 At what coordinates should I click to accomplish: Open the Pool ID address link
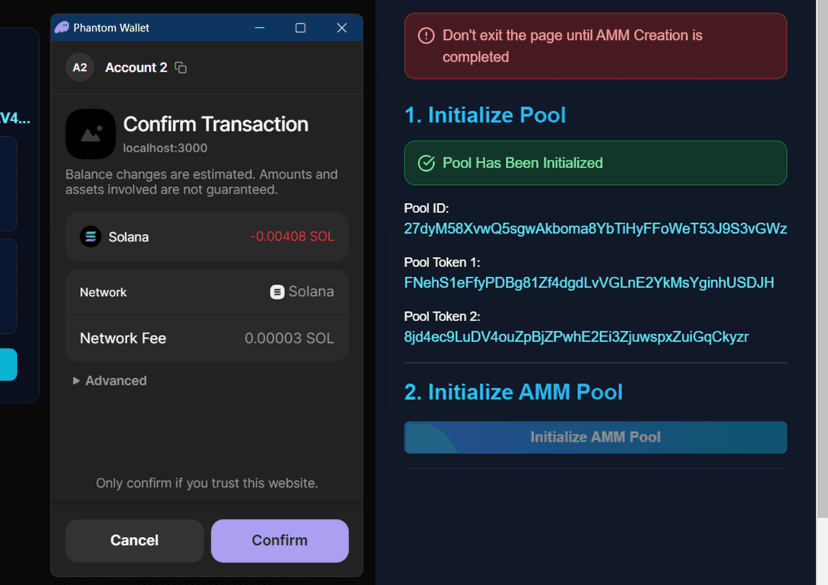tap(595, 229)
